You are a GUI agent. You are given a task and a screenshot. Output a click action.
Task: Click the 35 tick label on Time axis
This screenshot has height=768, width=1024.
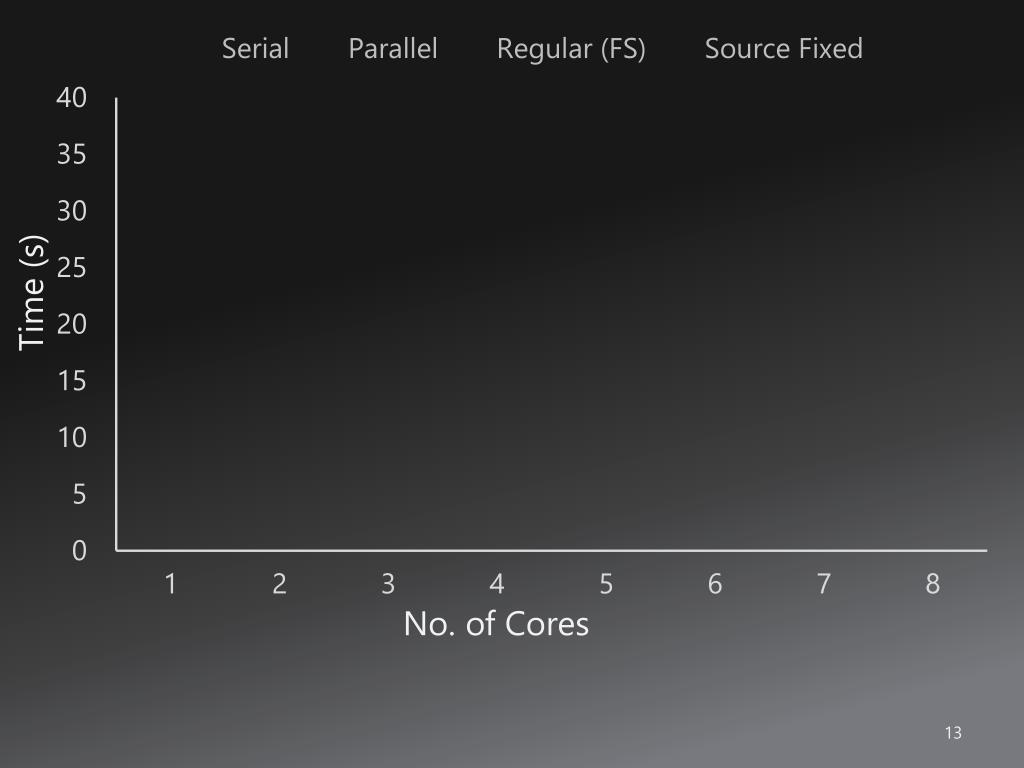click(72, 155)
